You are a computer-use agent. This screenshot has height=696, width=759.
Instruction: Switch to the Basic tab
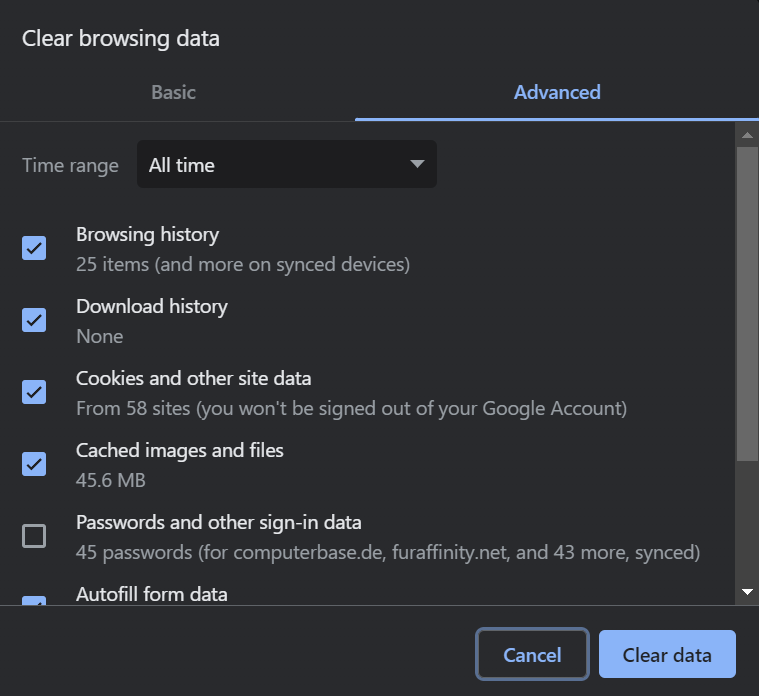174,93
